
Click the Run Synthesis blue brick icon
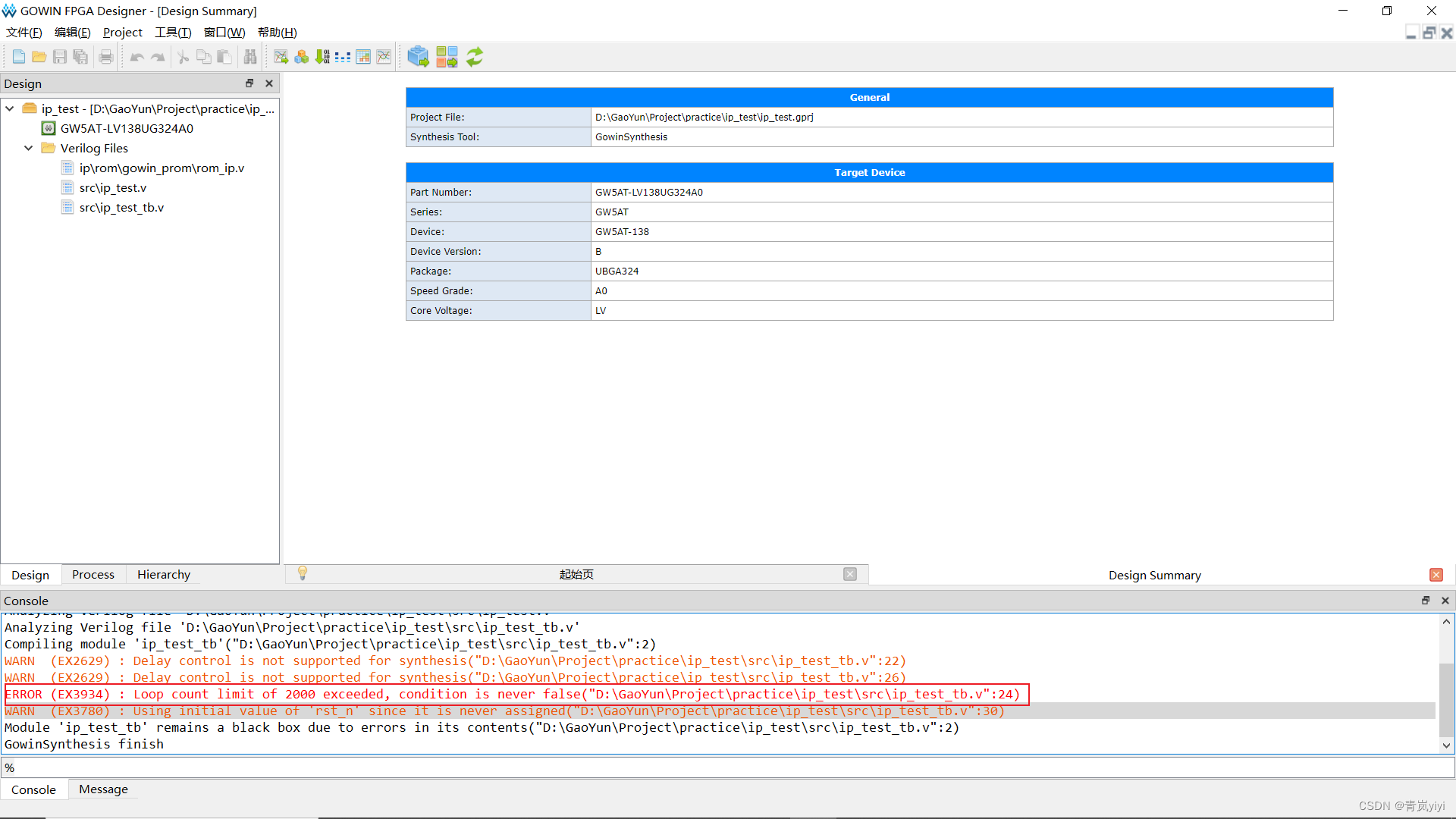418,57
